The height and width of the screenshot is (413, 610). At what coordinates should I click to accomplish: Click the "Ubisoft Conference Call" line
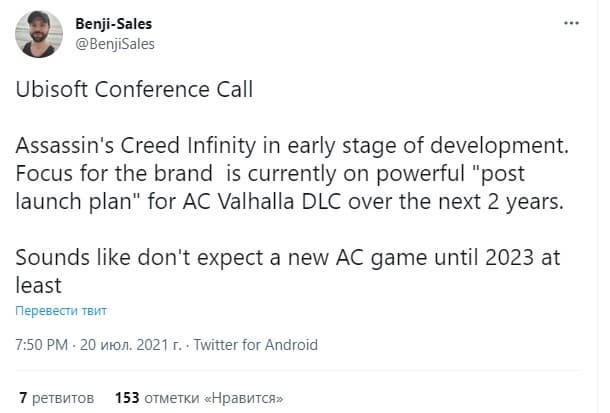[x=135, y=89]
